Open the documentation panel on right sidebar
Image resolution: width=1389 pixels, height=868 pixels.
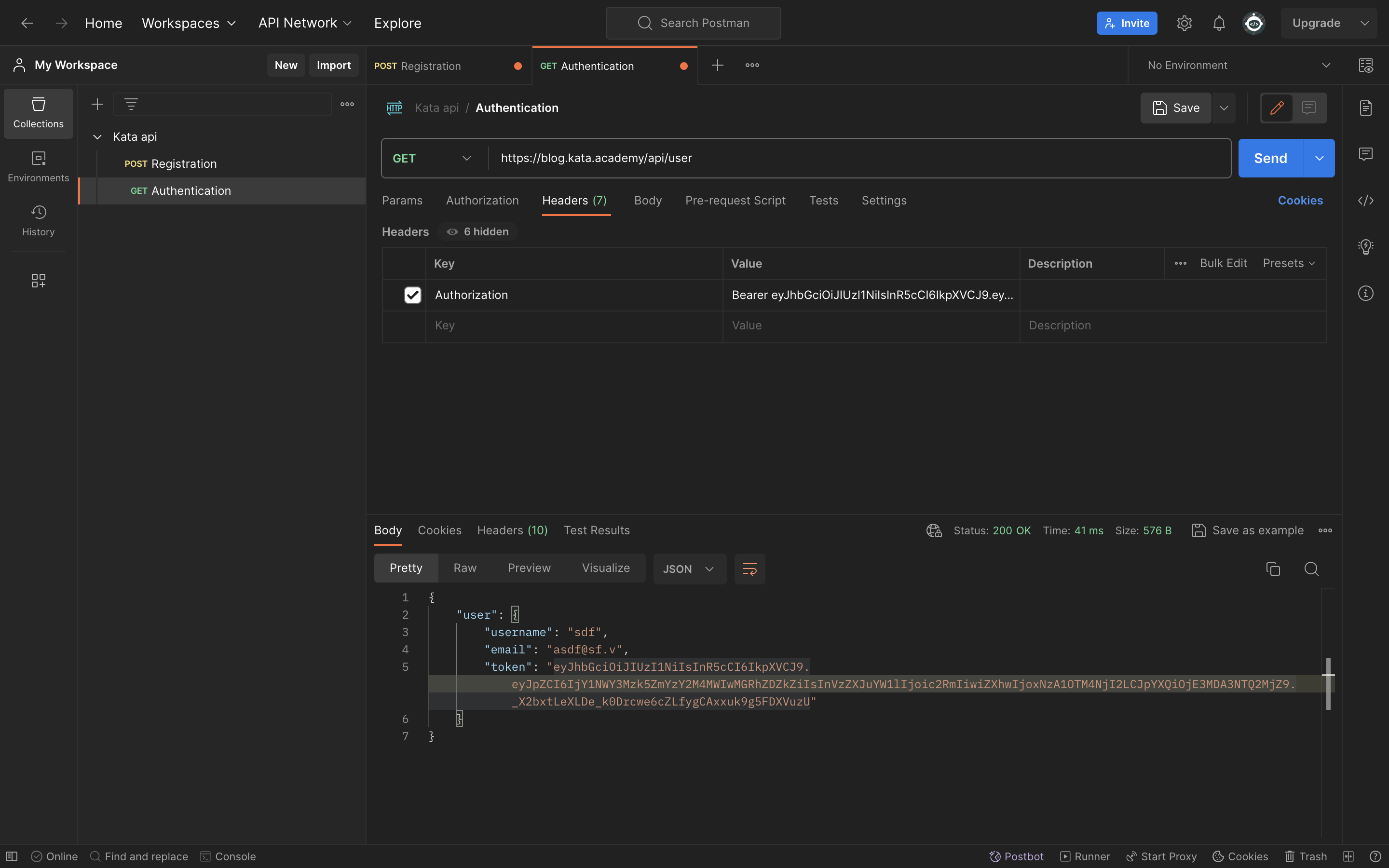click(1366, 108)
